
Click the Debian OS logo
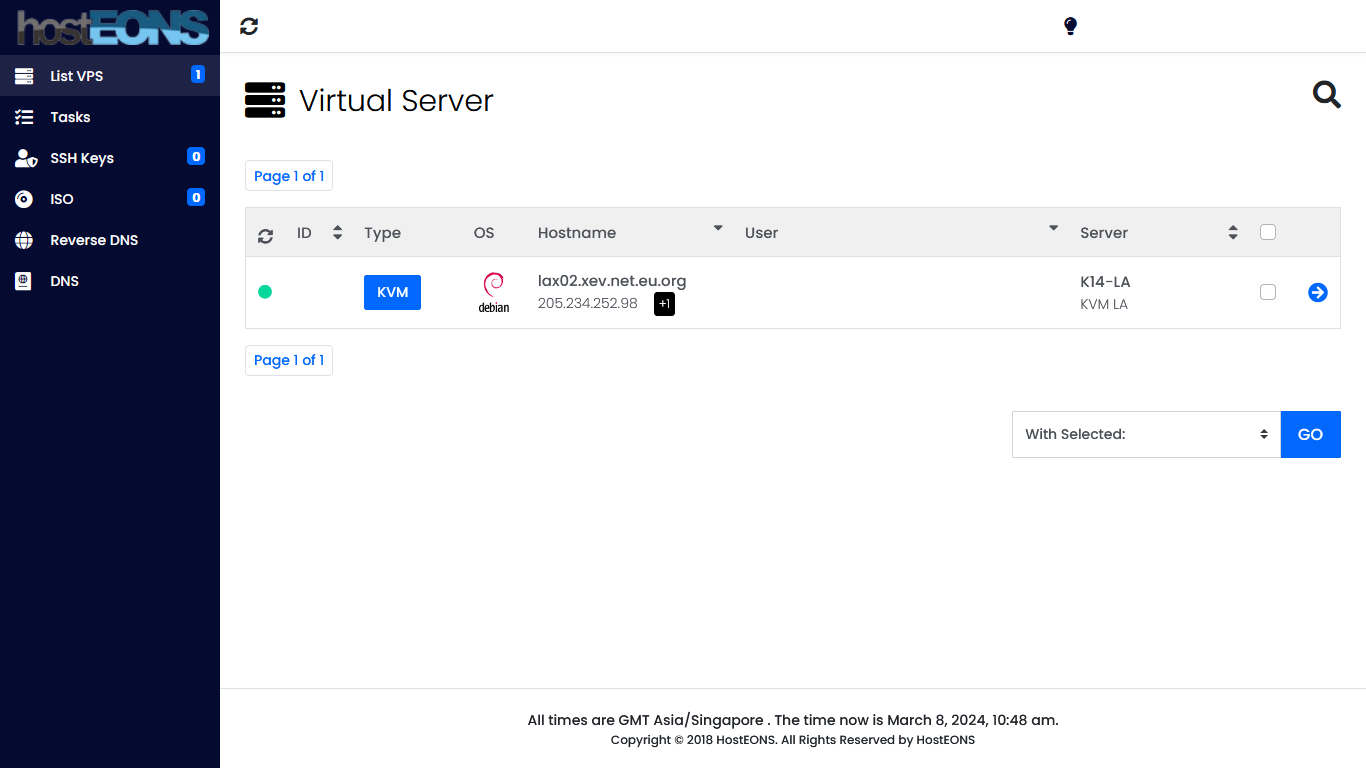pos(493,293)
